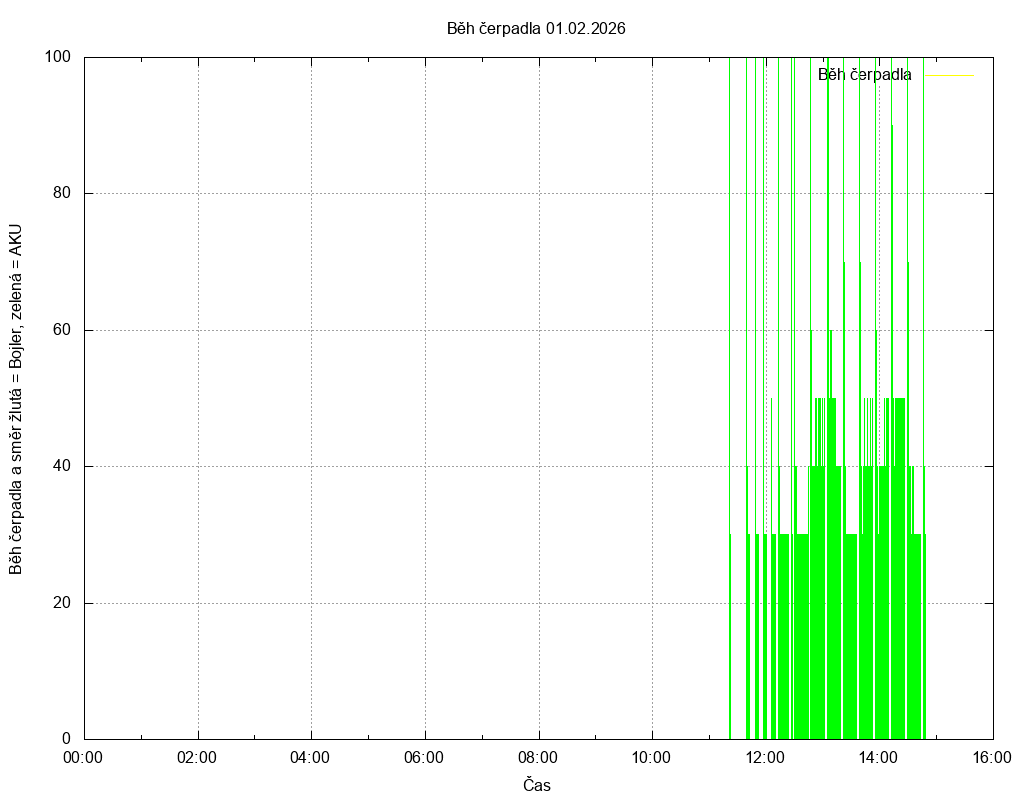This screenshot has width=1024, height=800.
Task: Select the 80 y-axis tick label
Action: point(62,194)
